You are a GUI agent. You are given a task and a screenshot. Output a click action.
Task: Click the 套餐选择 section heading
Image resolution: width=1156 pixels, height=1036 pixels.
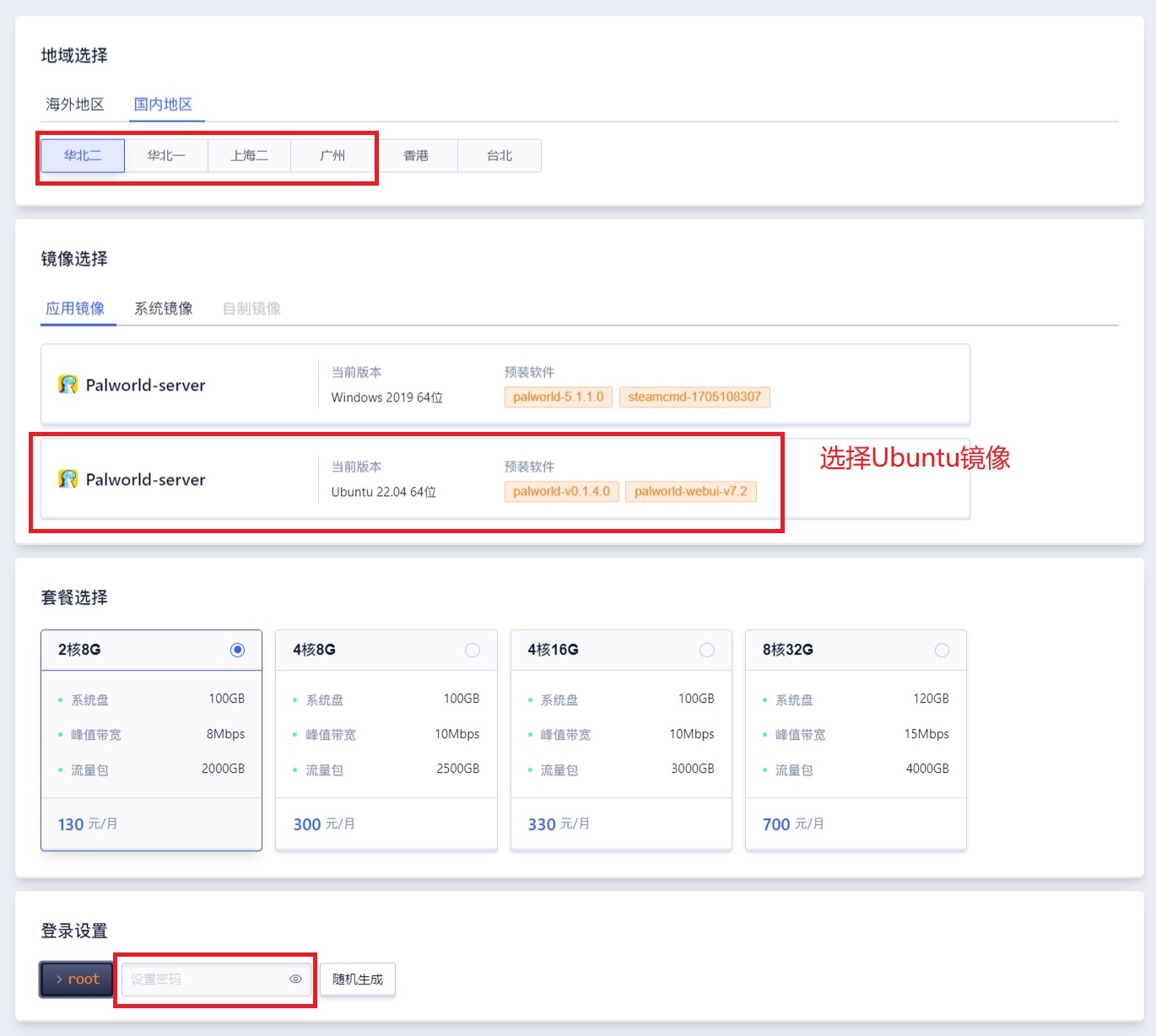pos(74,598)
